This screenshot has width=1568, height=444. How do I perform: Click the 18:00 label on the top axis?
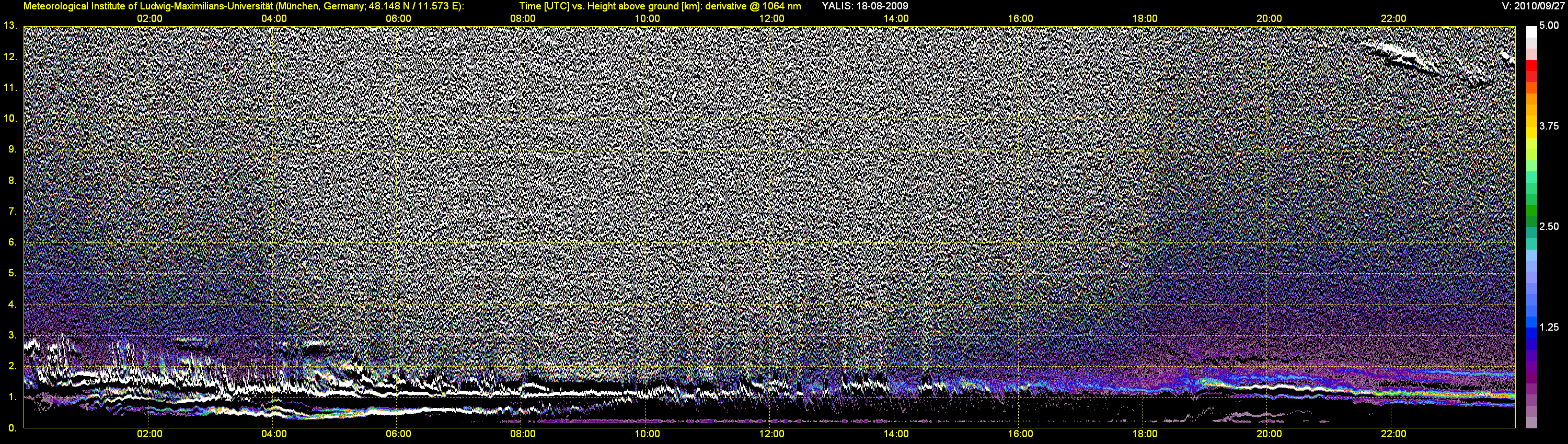pyautogui.click(x=1145, y=19)
